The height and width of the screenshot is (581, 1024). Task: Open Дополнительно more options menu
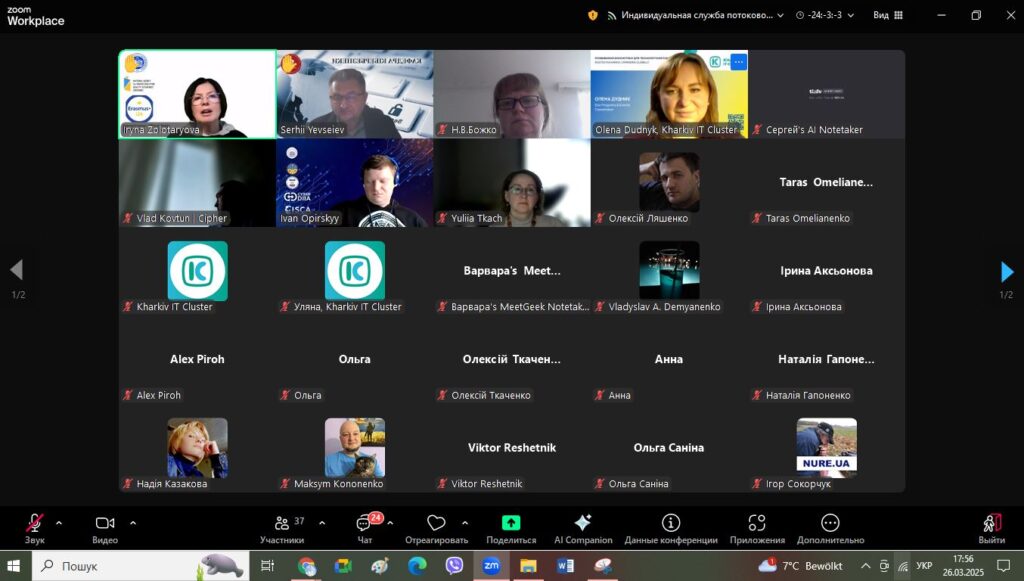(x=830, y=529)
